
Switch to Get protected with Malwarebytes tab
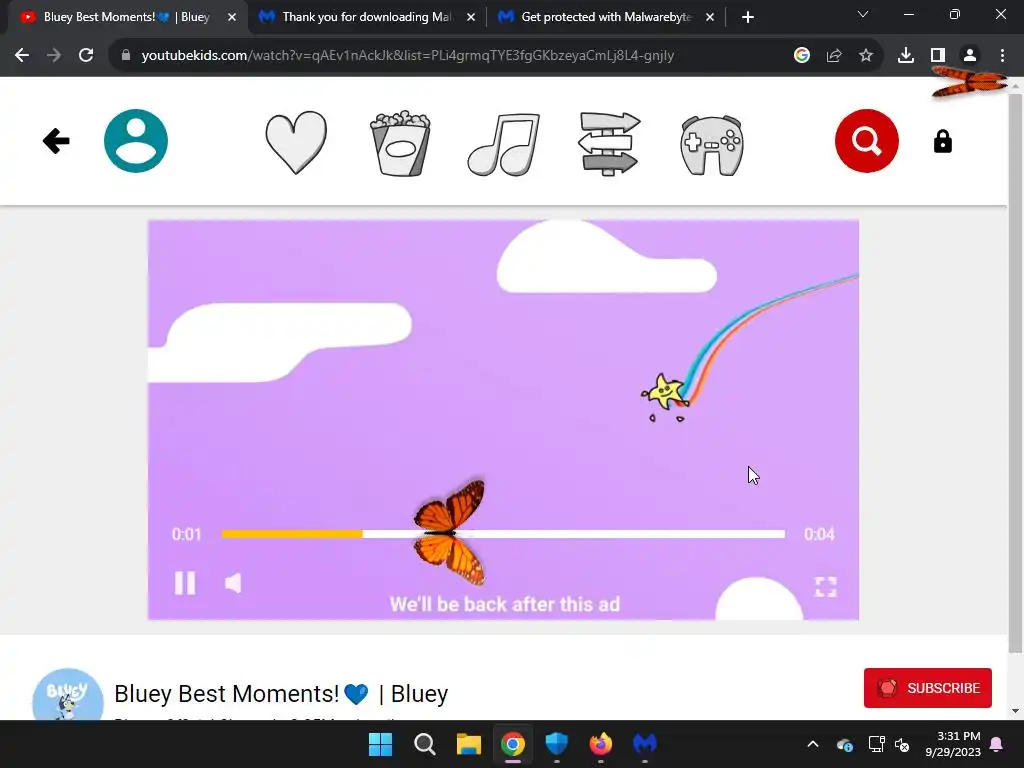coord(604,17)
